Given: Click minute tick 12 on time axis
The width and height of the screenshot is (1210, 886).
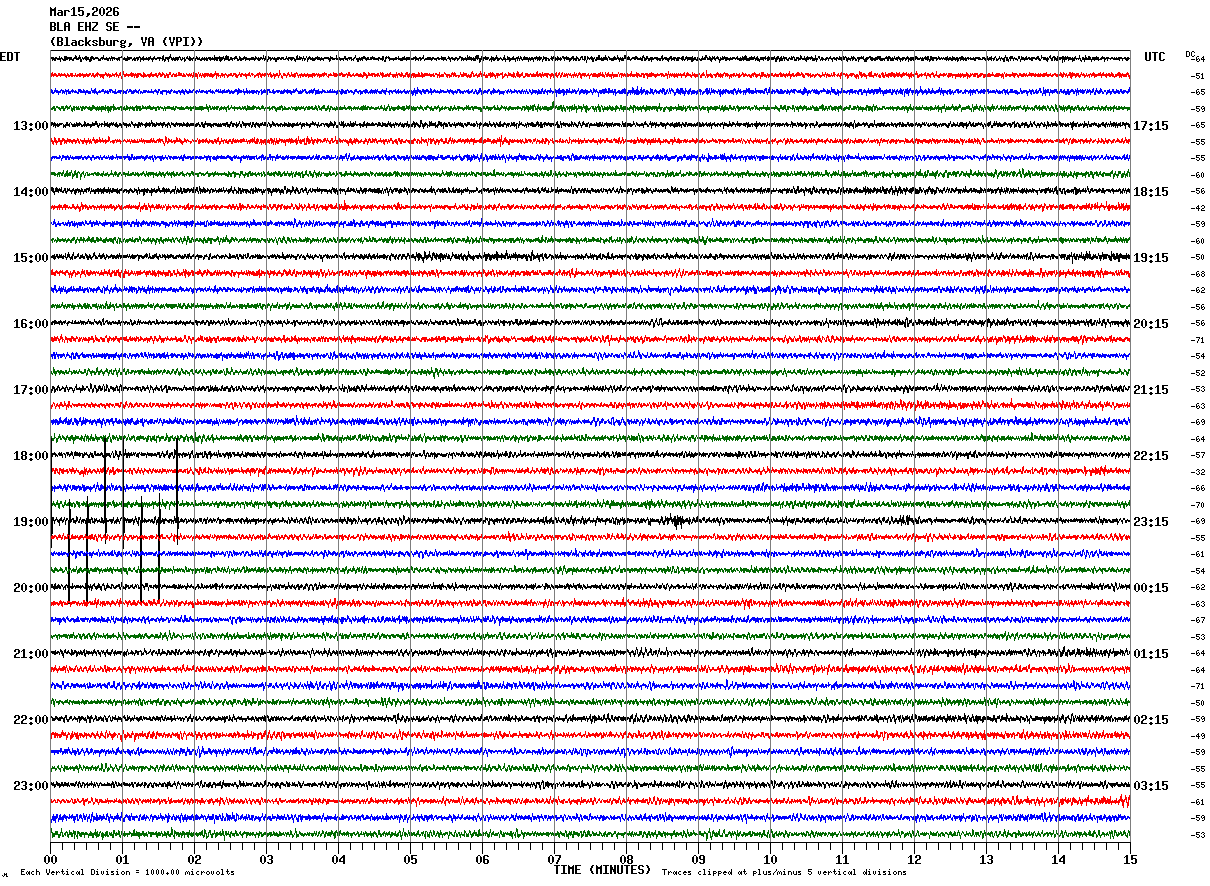Looking at the screenshot, I should click(914, 859).
